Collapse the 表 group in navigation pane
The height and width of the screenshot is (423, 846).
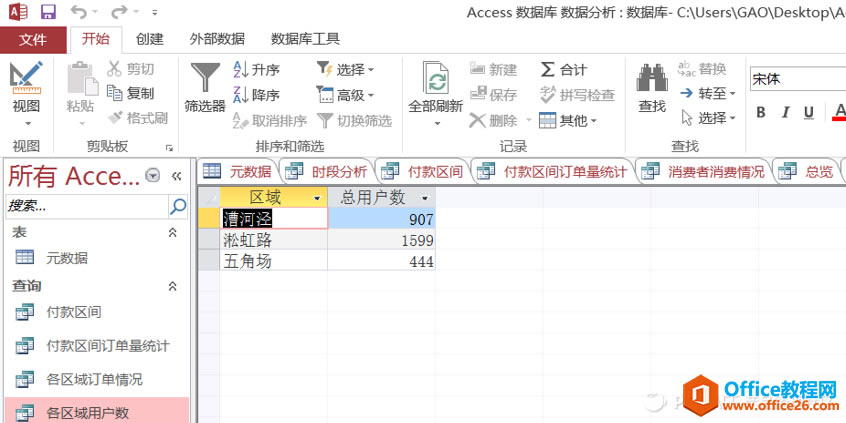[172, 233]
